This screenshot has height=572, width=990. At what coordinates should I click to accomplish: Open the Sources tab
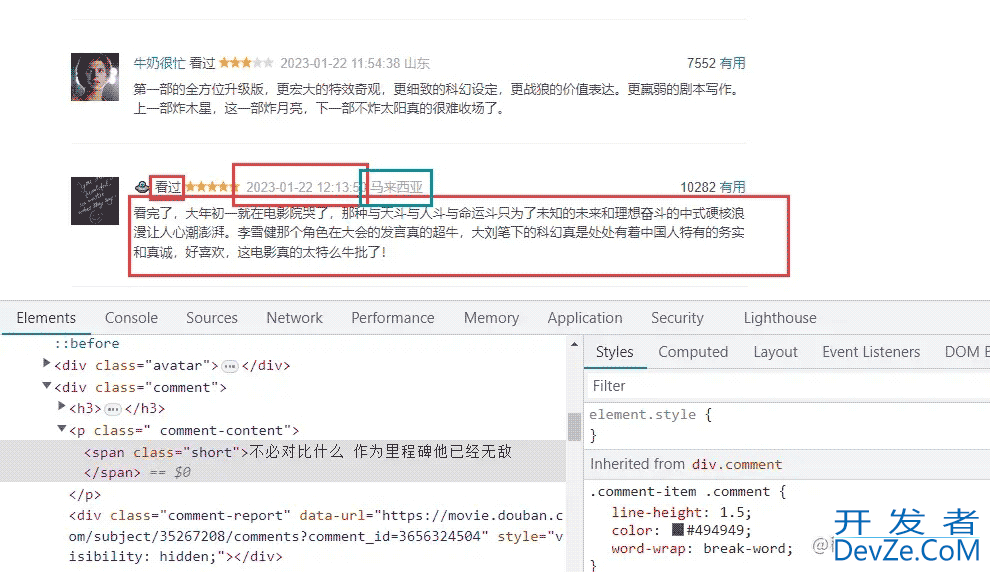pyautogui.click(x=212, y=318)
